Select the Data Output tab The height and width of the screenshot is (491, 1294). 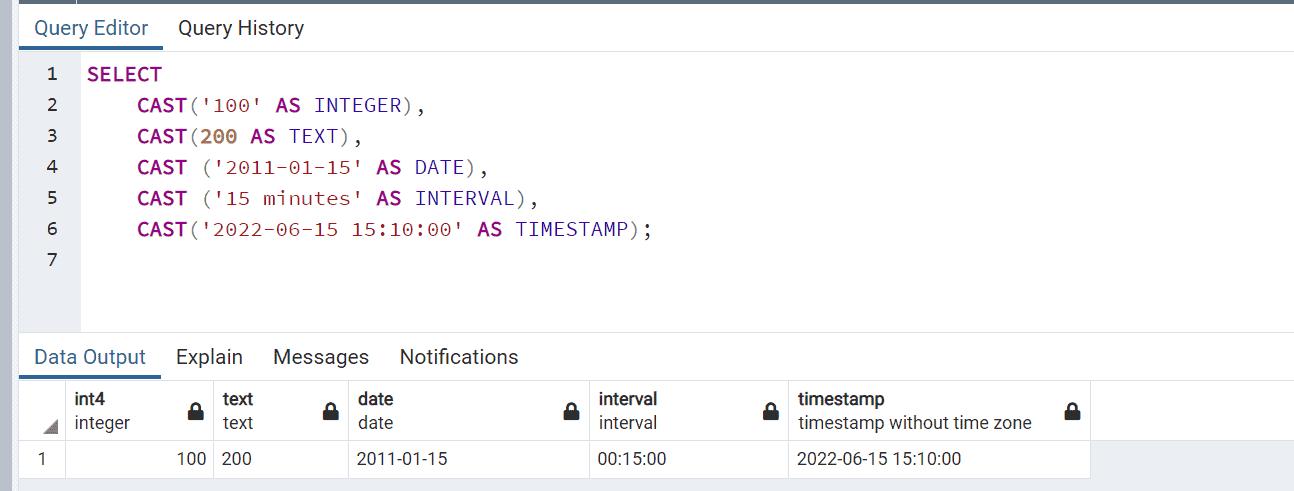(90, 357)
